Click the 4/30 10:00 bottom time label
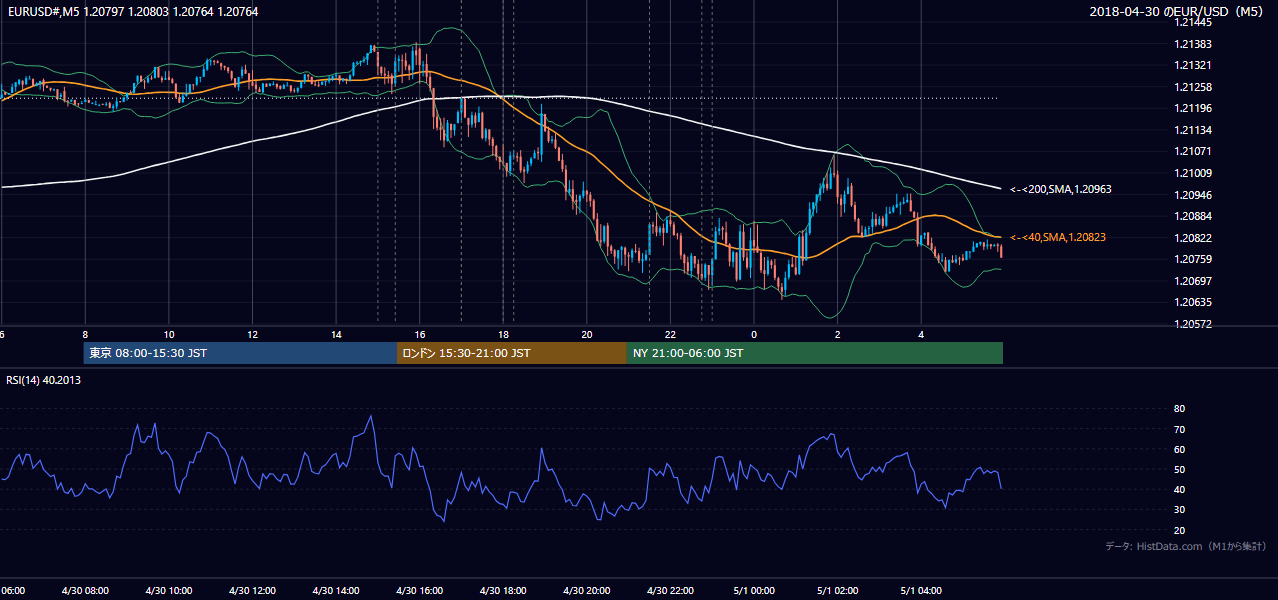The image size is (1278, 600). point(168,590)
